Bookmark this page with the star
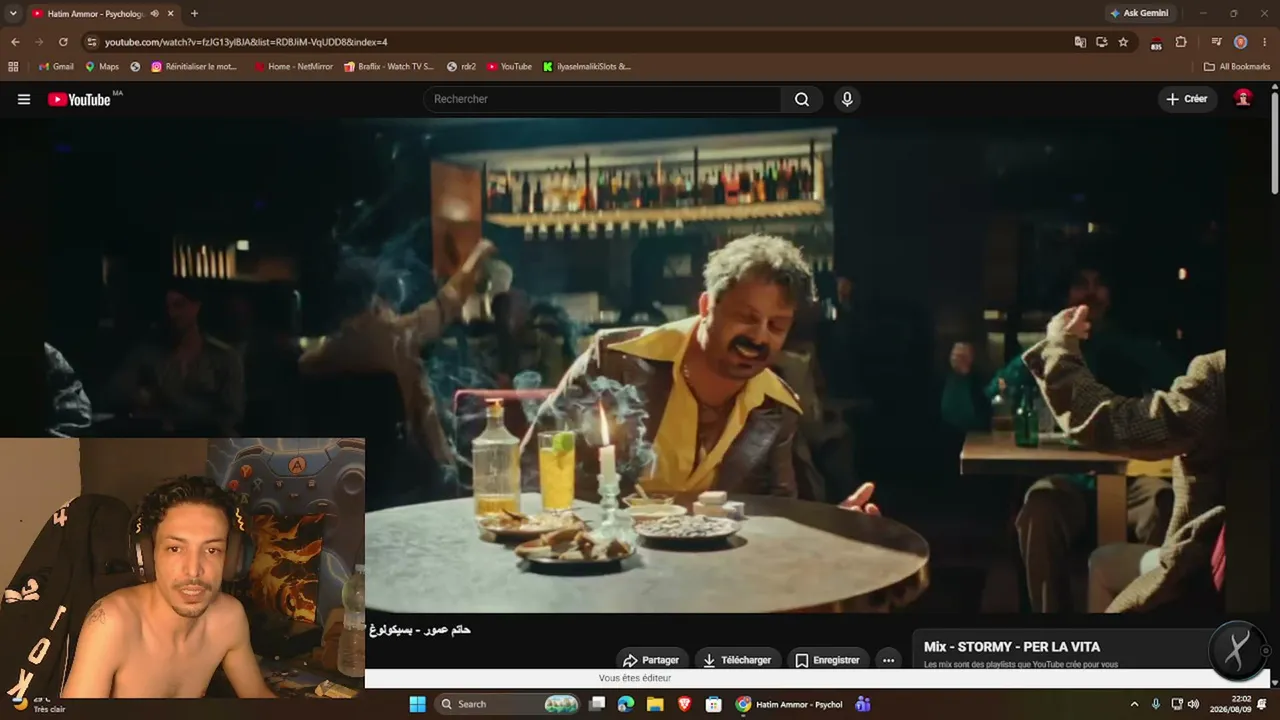This screenshot has height=720, width=1280. pyautogui.click(x=1123, y=42)
